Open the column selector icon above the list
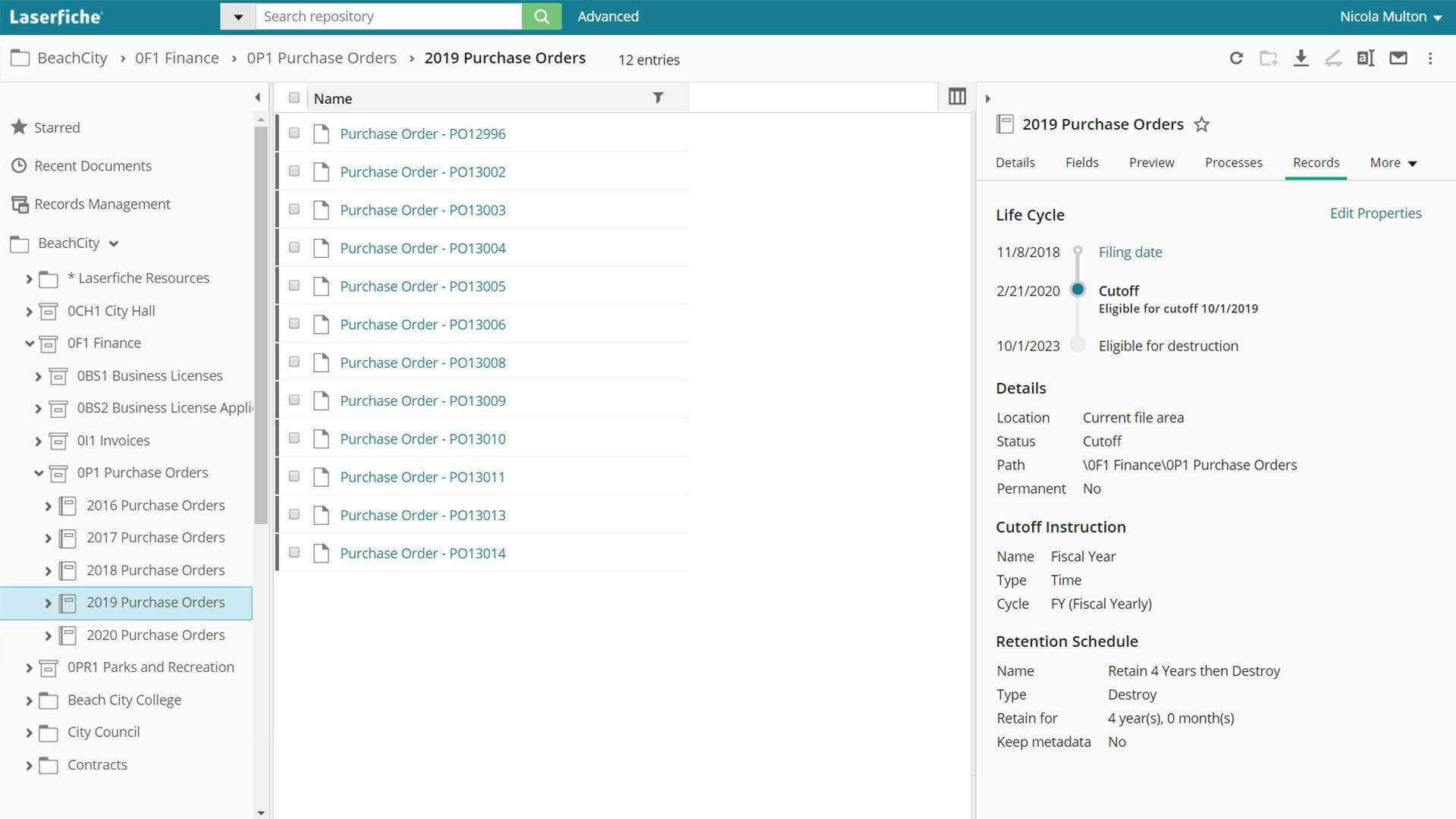Image resolution: width=1456 pixels, height=819 pixels. click(956, 96)
